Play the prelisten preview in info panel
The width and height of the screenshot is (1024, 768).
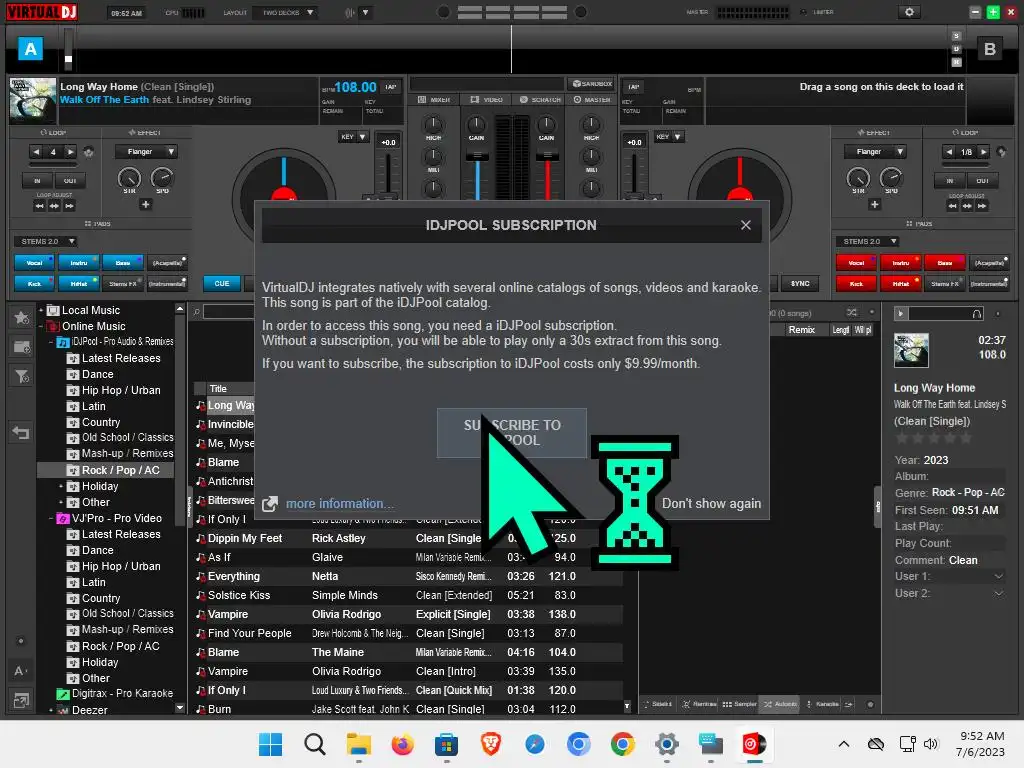coord(901,314)
